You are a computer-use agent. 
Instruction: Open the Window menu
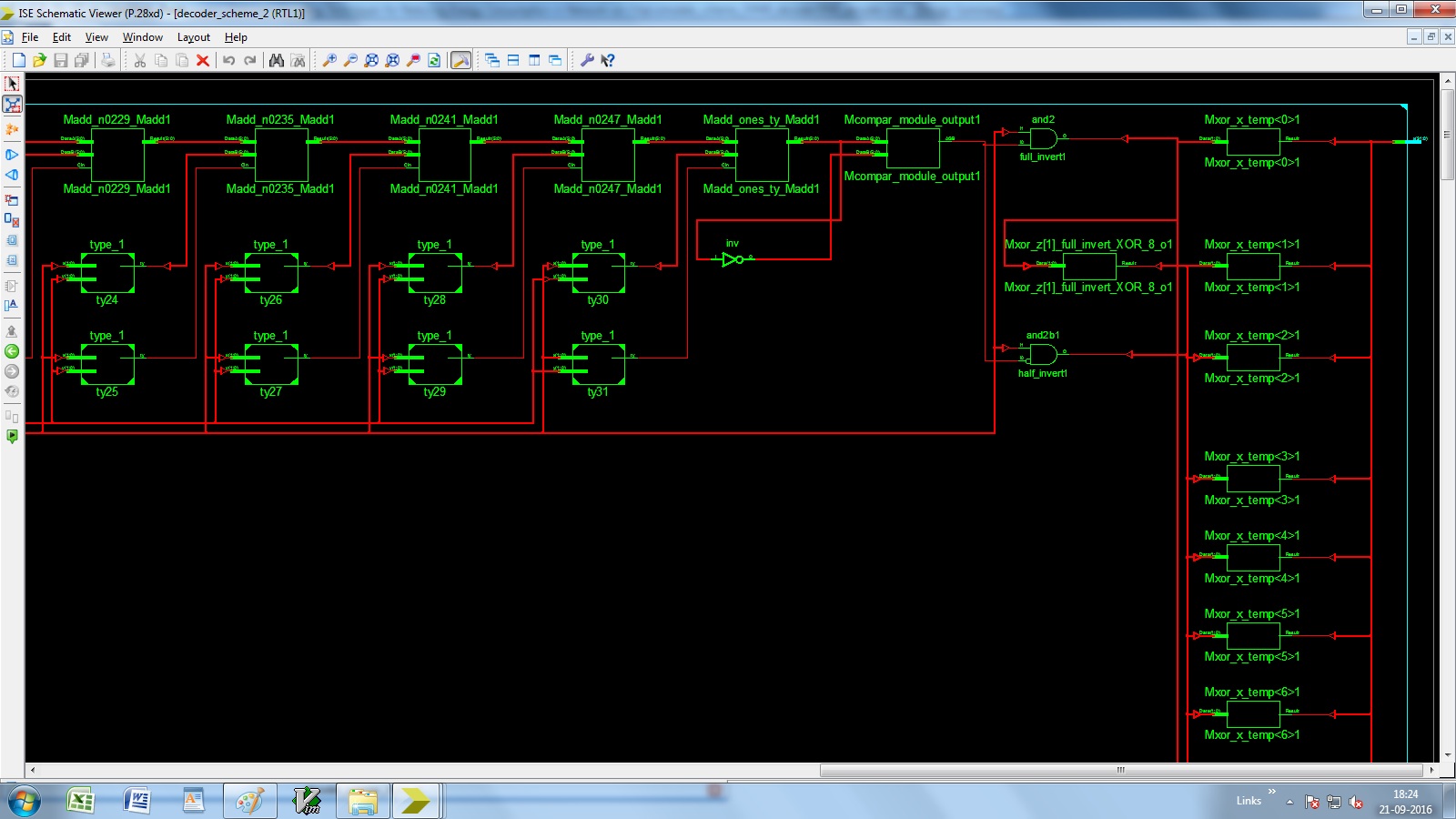pyautogui.click(x=143, y=37)
